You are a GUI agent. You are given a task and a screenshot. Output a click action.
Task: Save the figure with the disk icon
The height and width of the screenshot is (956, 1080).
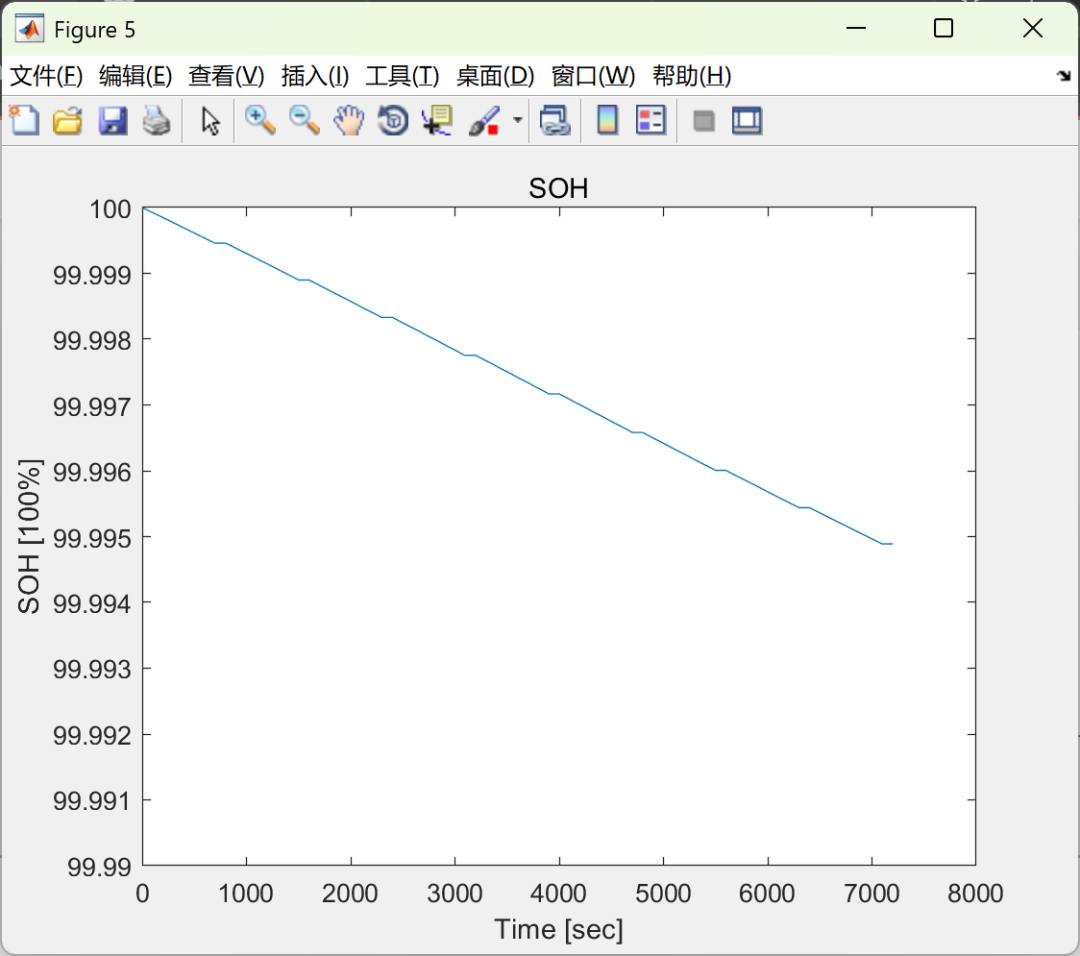112,120
